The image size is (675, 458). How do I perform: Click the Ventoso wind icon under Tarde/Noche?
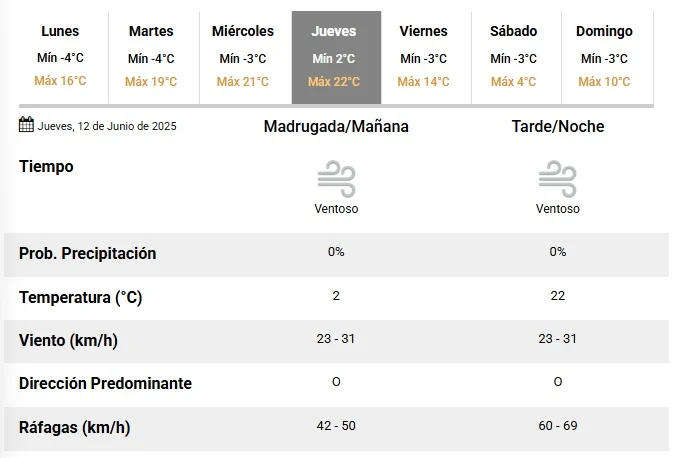[557, 179]
